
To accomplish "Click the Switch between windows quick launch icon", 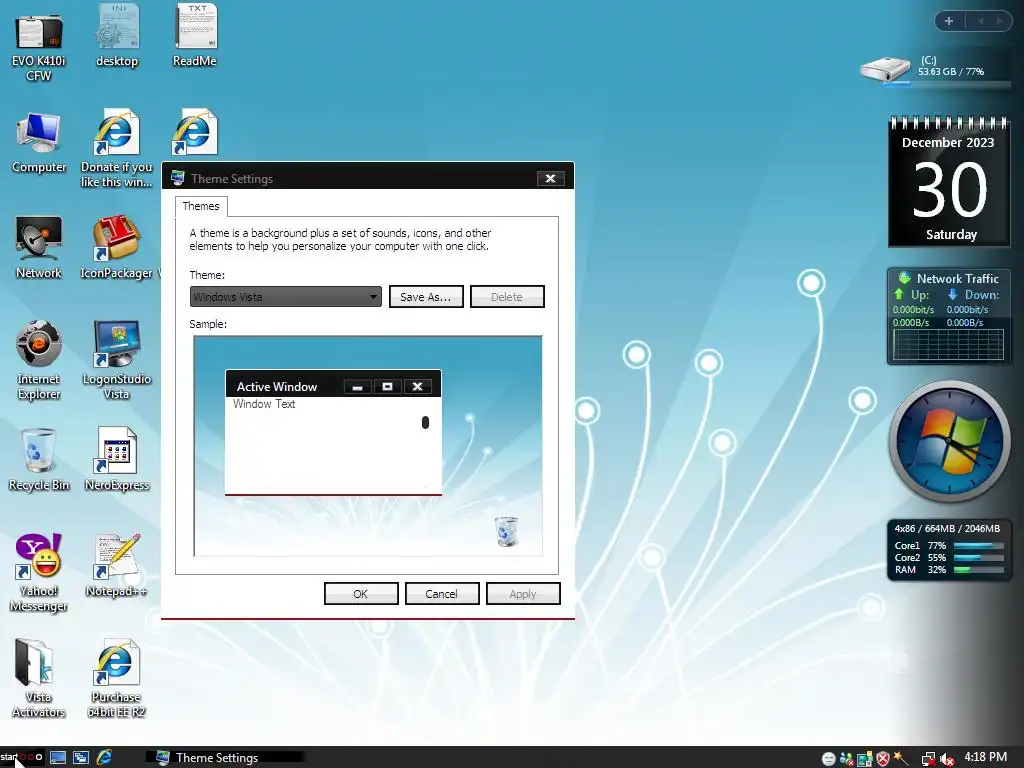I will tap(80, 758).
